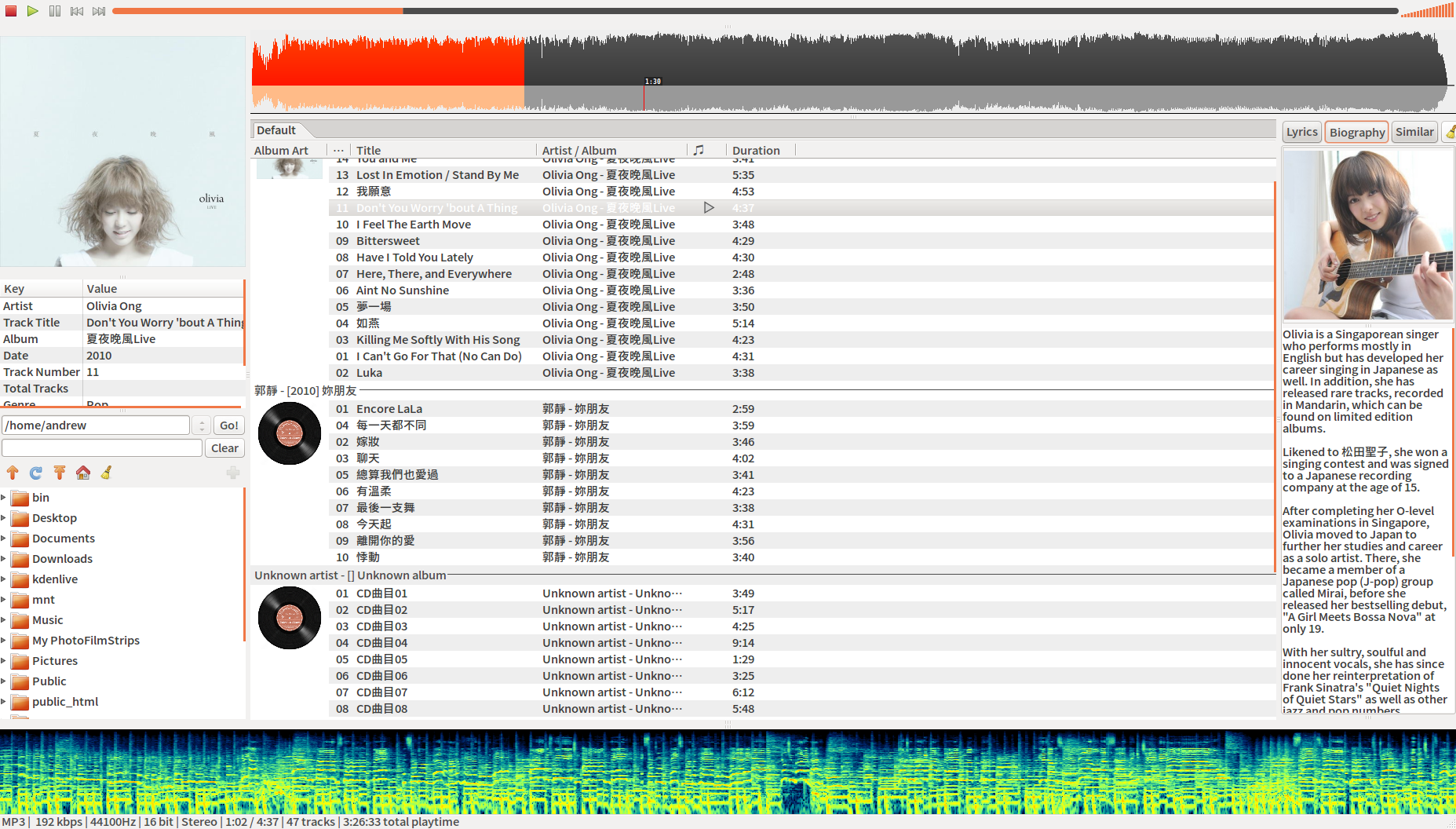The image size is (1456, 829).
Task: Select track Aint No Sunshine
Action: 801,290
